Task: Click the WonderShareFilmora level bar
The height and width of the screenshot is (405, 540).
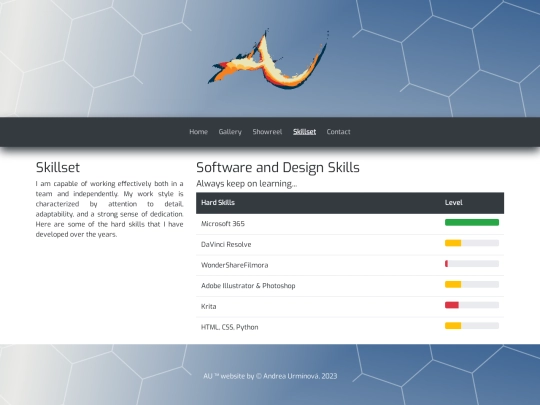Action: pos(472,264)
